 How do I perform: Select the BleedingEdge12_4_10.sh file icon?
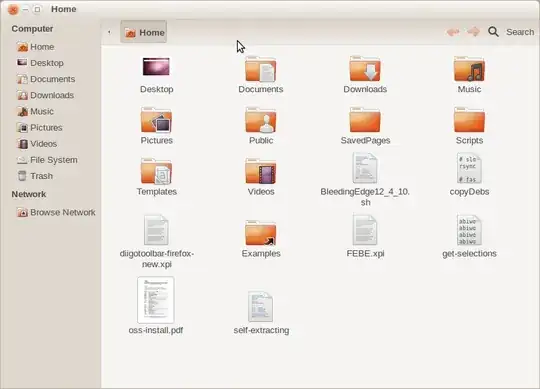click(x=365, y=168)
